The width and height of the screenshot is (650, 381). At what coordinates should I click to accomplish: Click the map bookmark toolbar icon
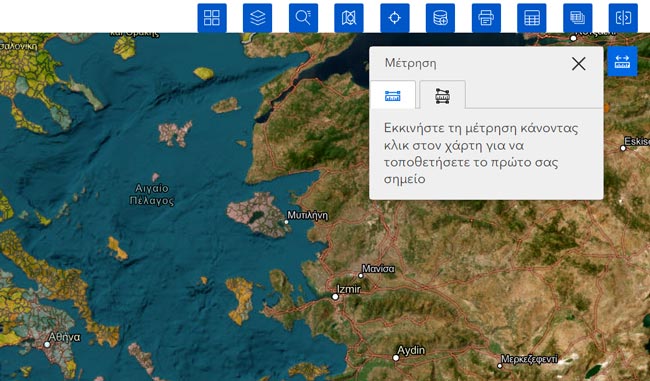click(349, 18)
